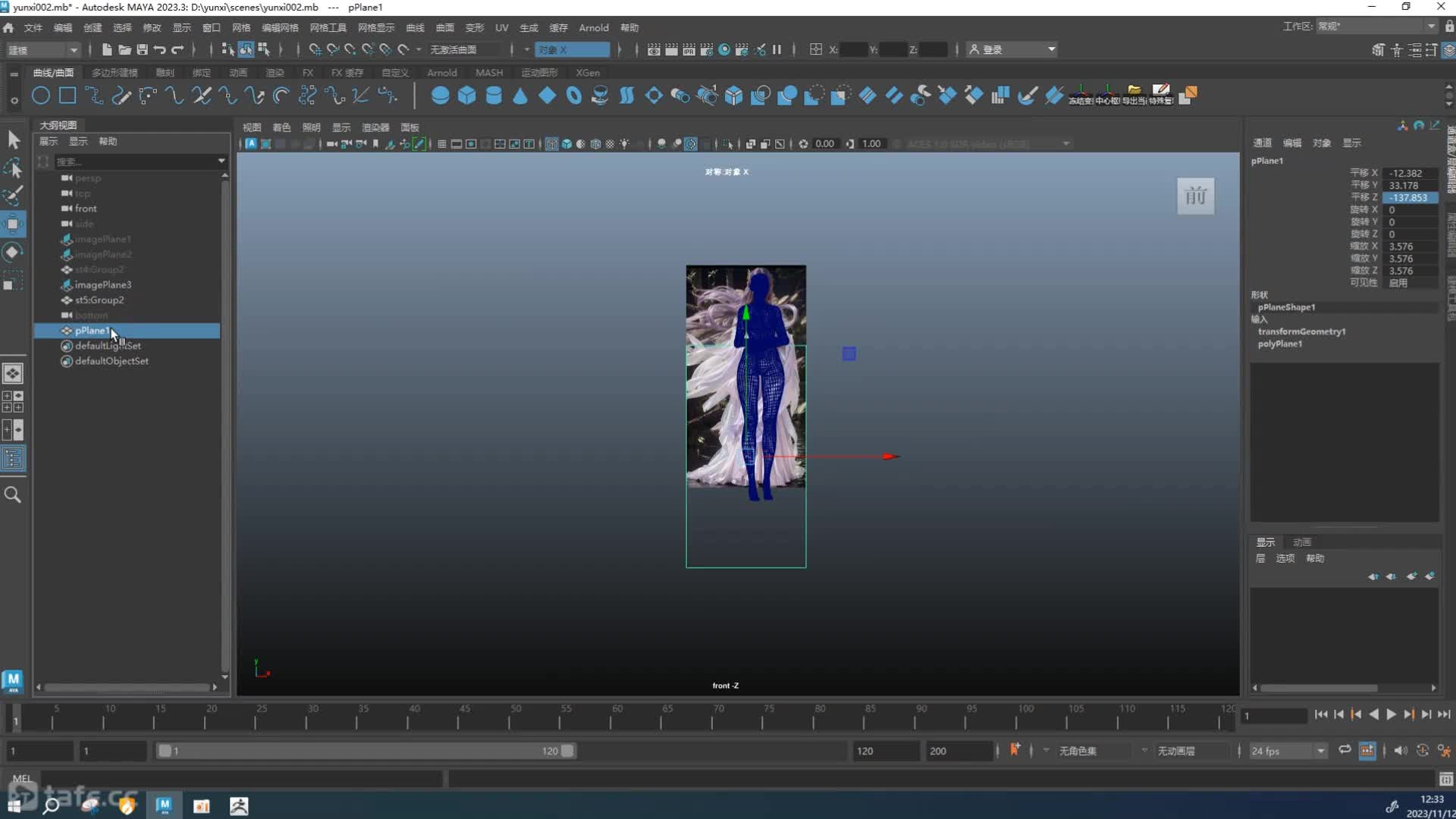This screenshot has height=819, width=1456.
Task: Select st5:Group2 in the outliner
Action: (x=99, y=300)
